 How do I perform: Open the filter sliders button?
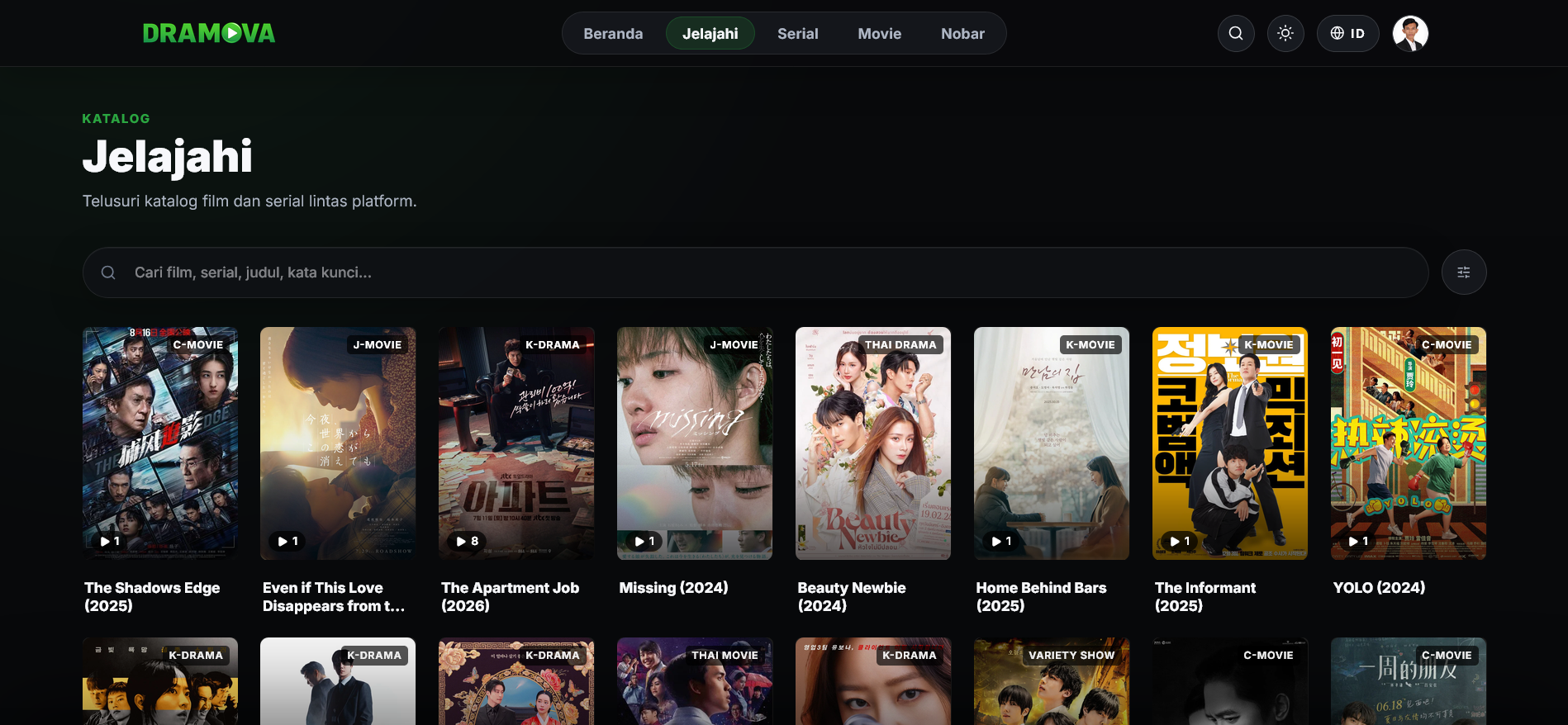1464,272
